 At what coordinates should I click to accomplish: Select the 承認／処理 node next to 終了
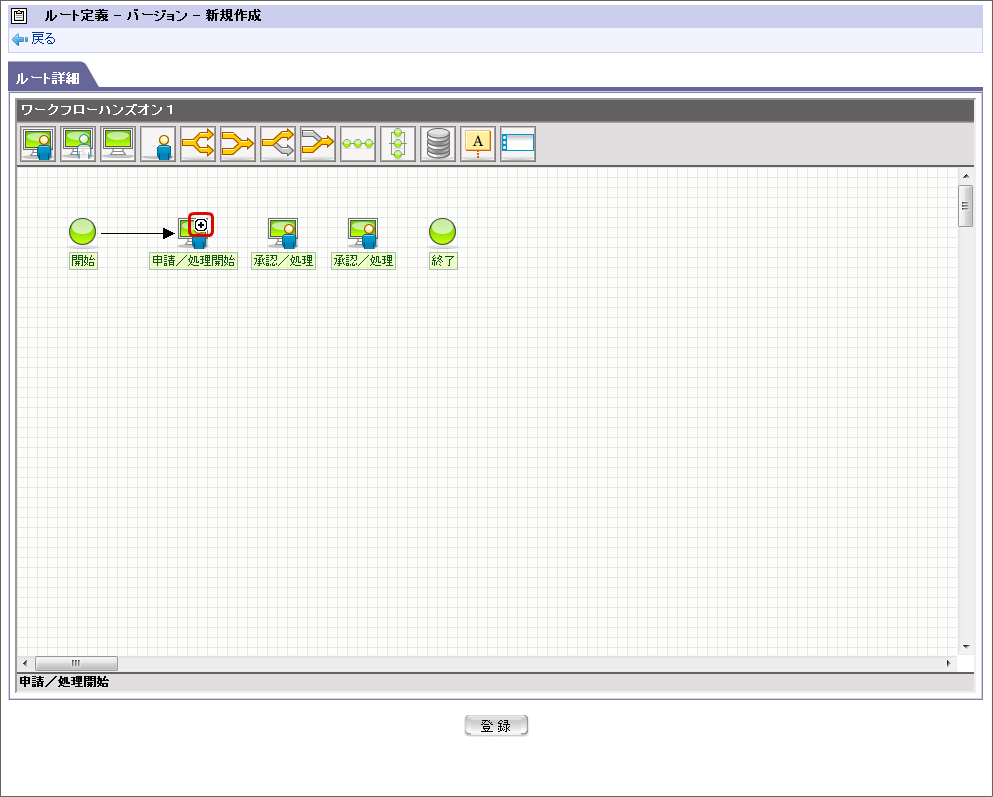(363, 233)
